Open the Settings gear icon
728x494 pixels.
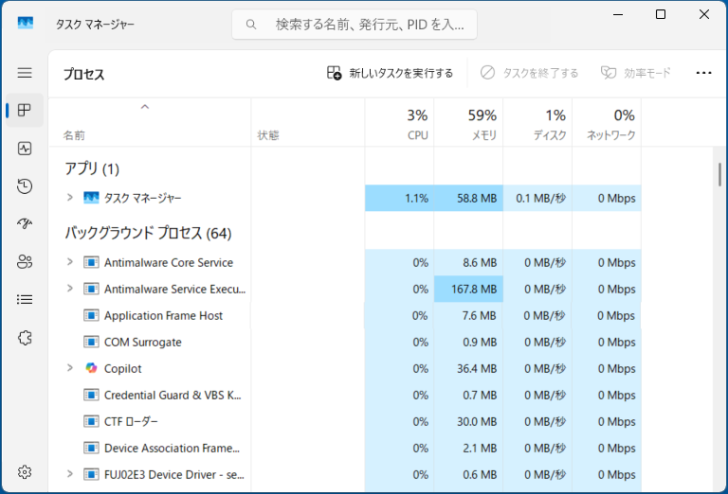tap(25, 472)
